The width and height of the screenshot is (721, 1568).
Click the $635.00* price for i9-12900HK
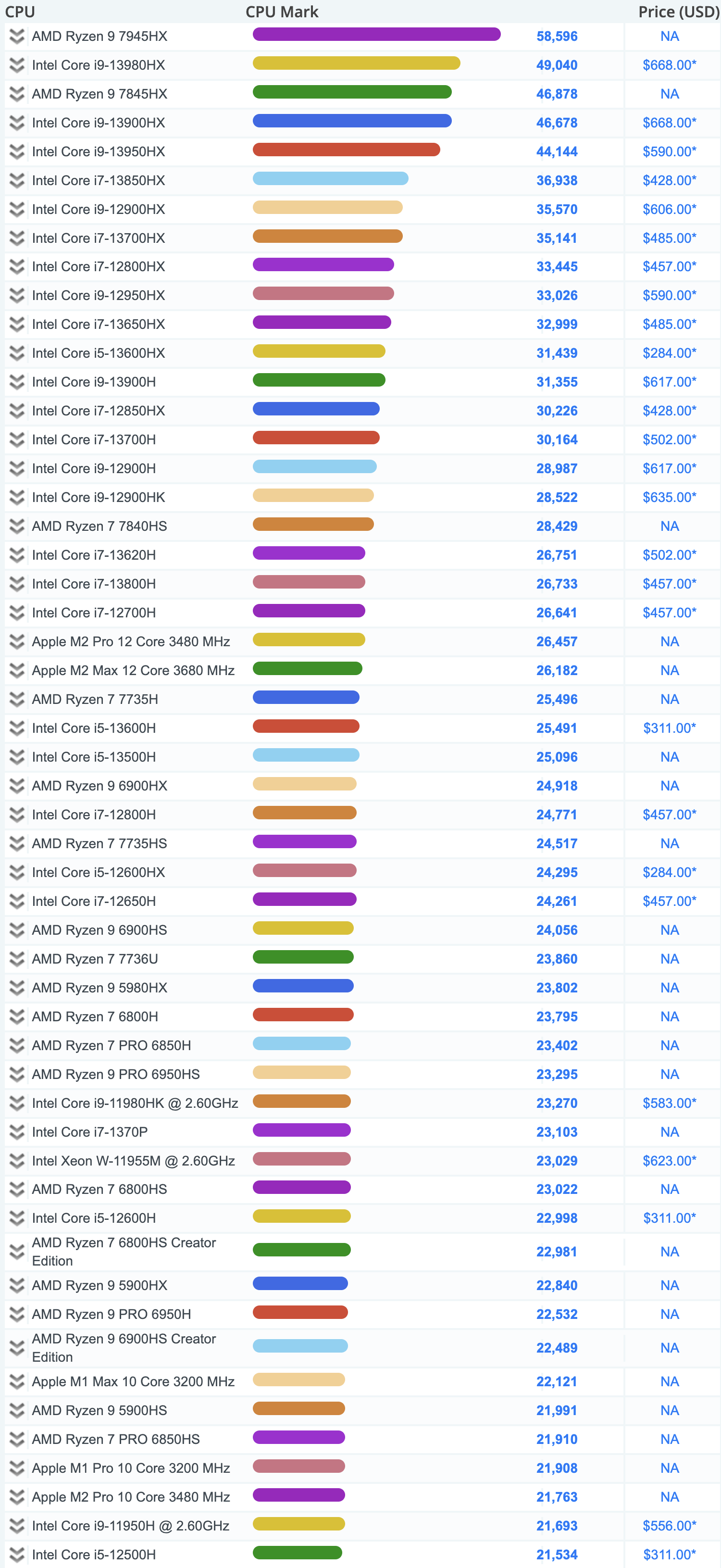coord(669,498)
